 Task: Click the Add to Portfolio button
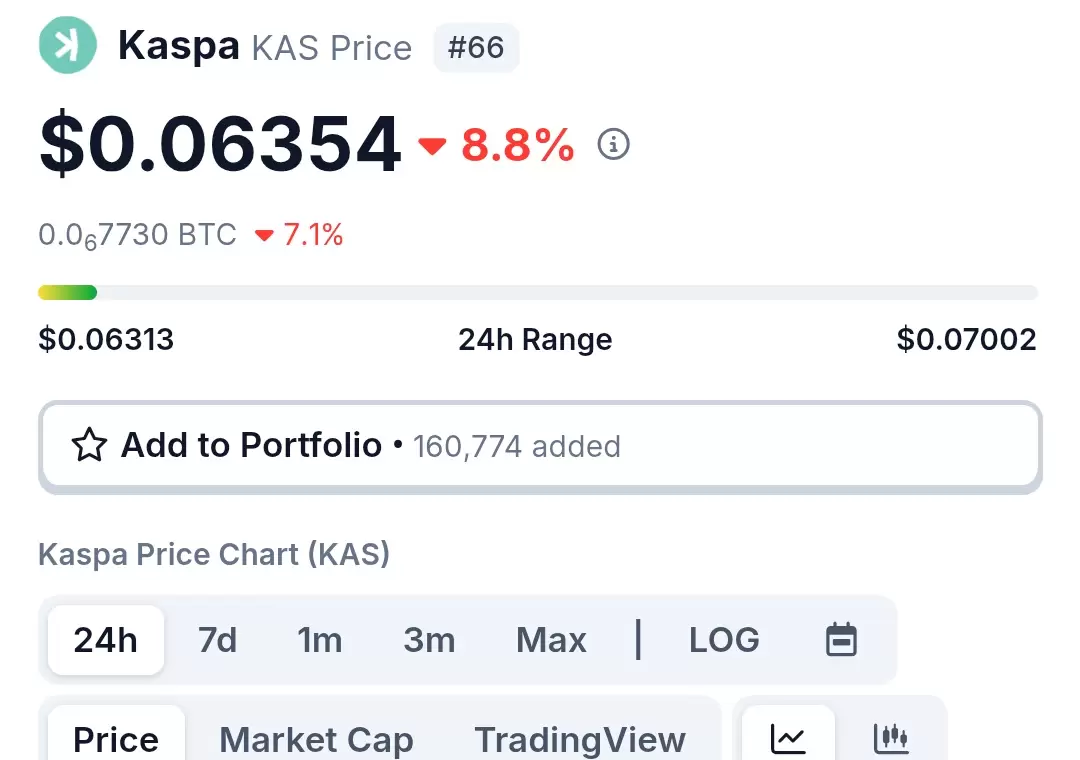pos(540,446)
